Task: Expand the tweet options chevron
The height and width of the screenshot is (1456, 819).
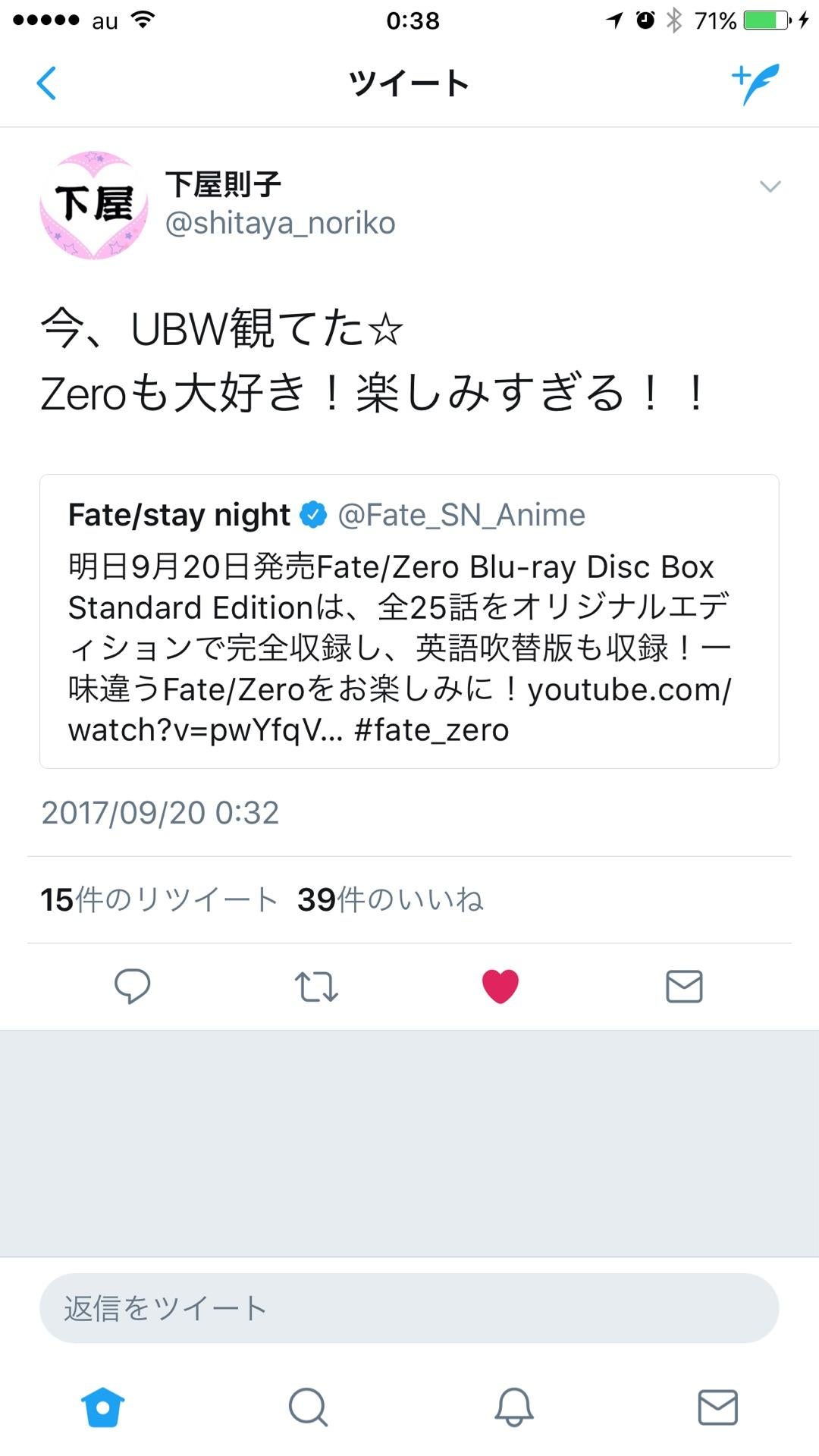Action: [x=771, y=186]
